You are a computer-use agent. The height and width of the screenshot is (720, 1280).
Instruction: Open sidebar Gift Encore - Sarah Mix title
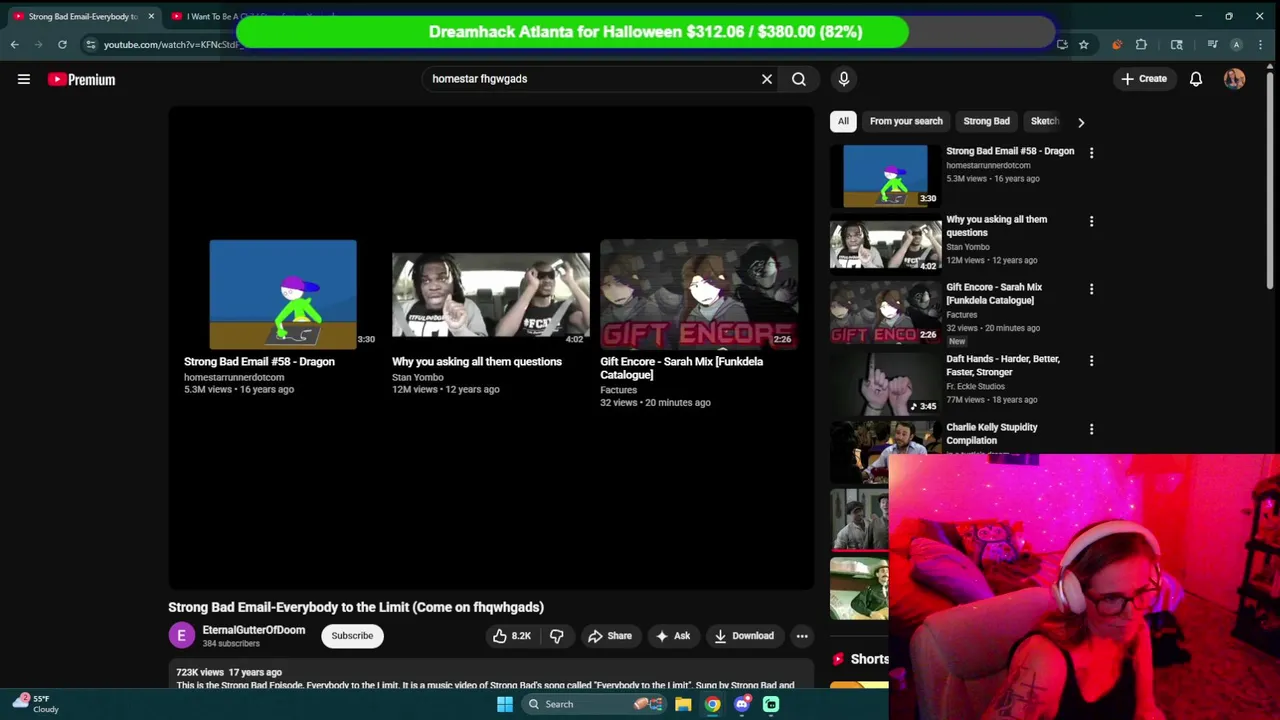(x=994, y=294)
